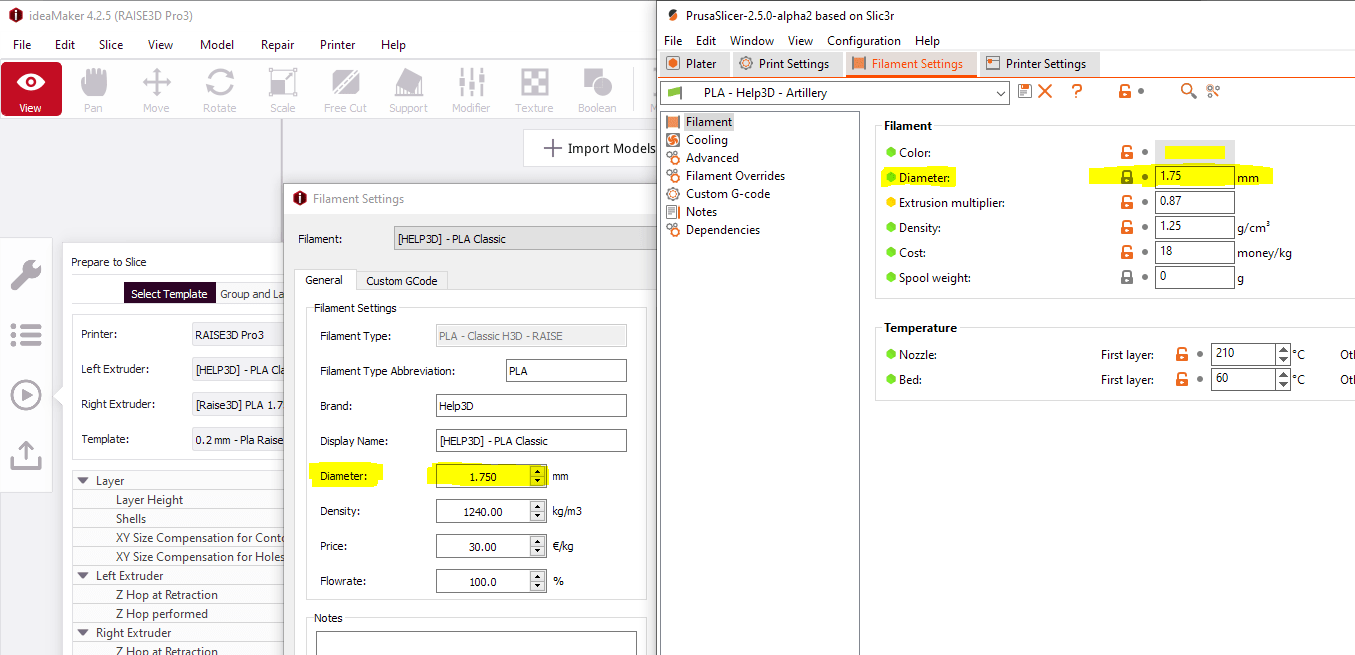The width and height of the screenshot is (1355, 655).
Task: Click the play circle icon in ideaMaker sidebar
Action: click(26, 395)
